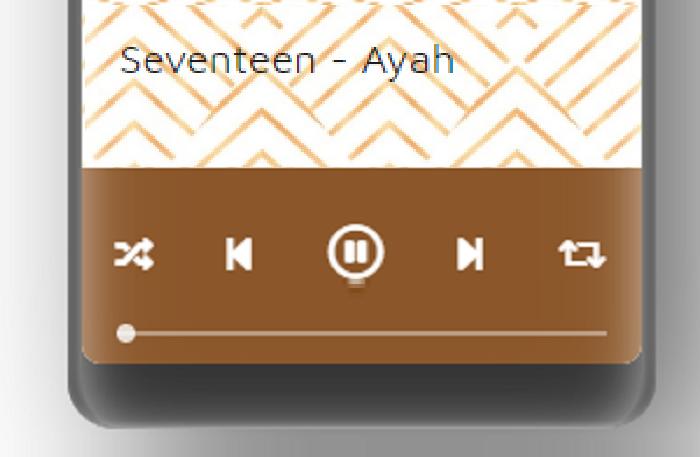The image size is (700, 457).
Task: Toggle shuffle mode off or on
Action: coord(134,254)
